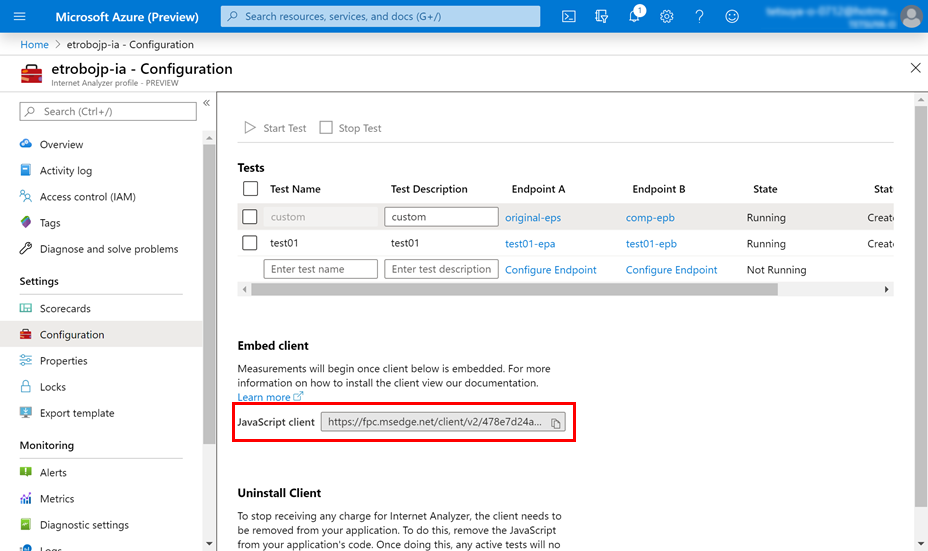Viewport: 928px width, 551px height.
Task: Click the Start Test play icon
Action: [x=250, y=128]
